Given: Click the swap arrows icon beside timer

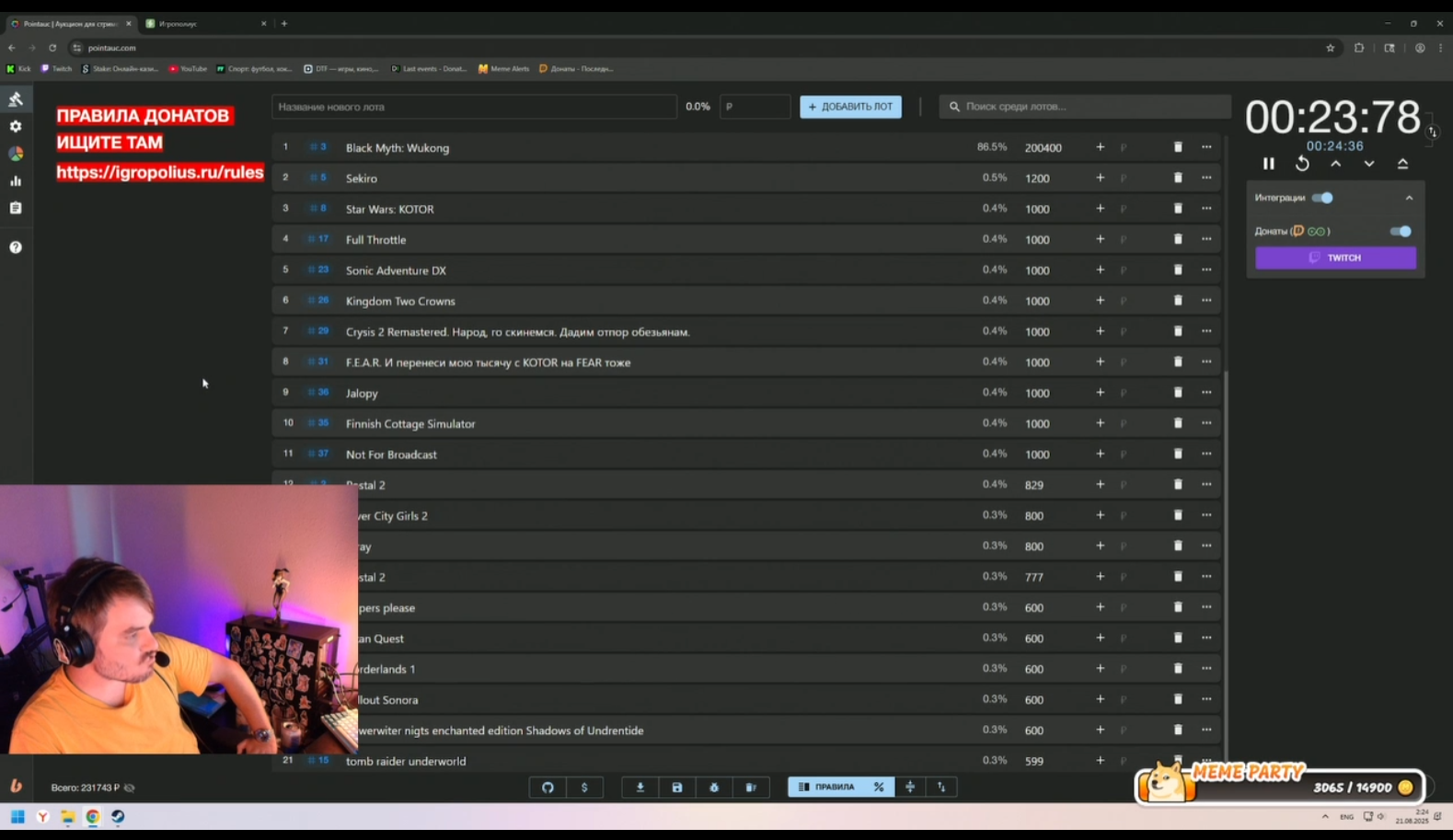Looking at the screenshot, I should [1433, 132].
